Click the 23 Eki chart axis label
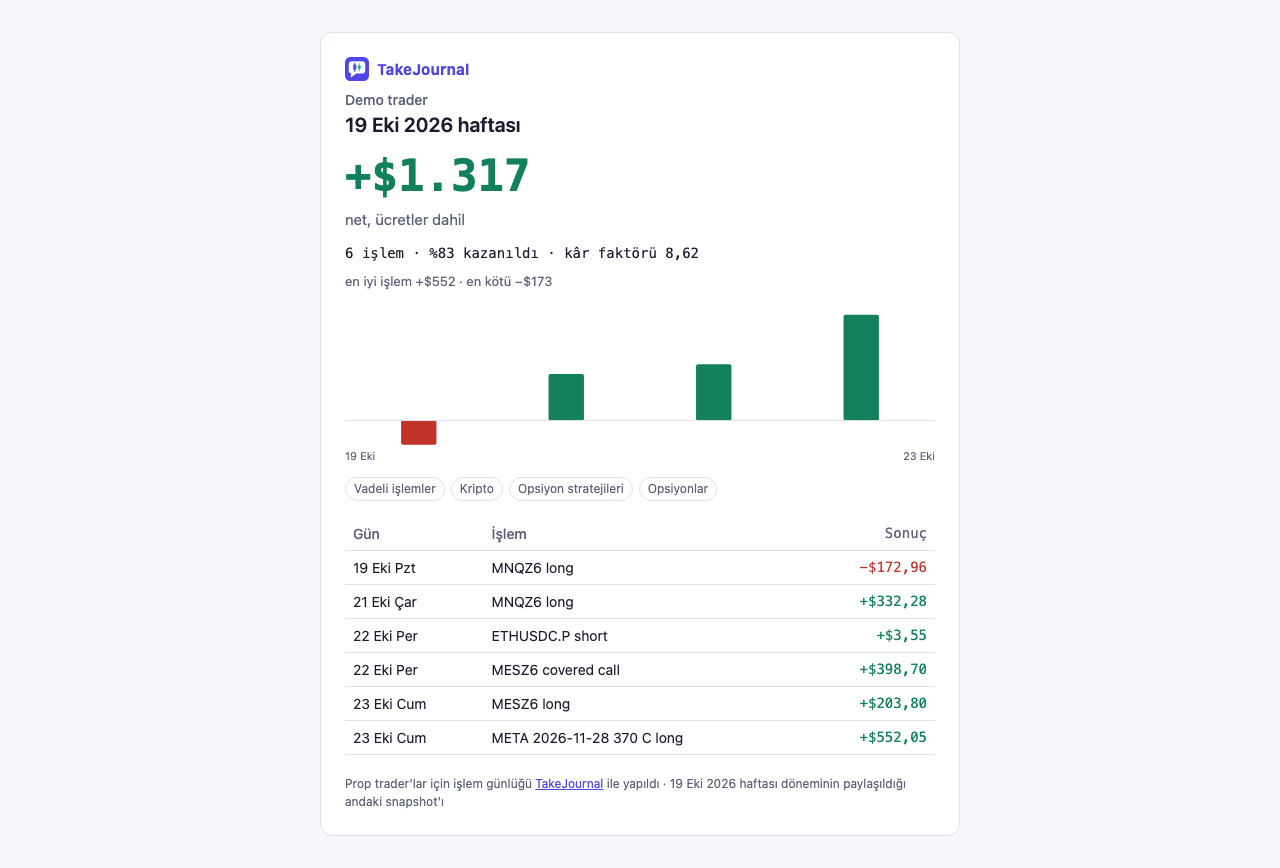The width and height of the screenshot is (1280, 868). pyautogui.click(x=919, y=456)
